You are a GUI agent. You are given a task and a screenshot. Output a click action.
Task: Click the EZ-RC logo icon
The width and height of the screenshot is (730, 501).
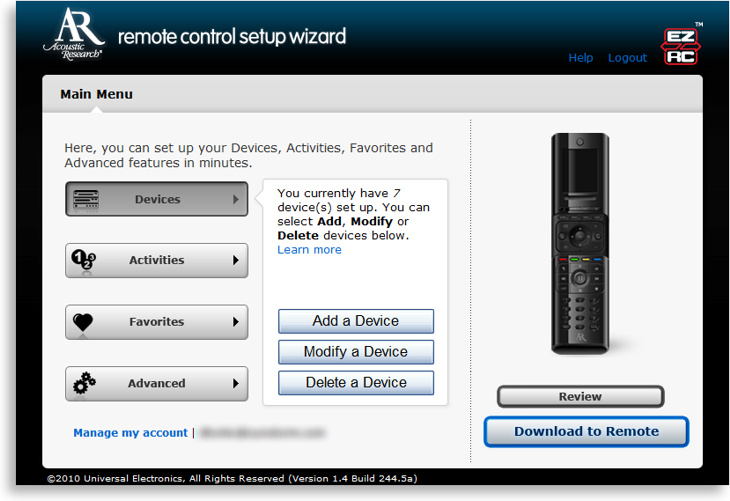coord(680,45)
